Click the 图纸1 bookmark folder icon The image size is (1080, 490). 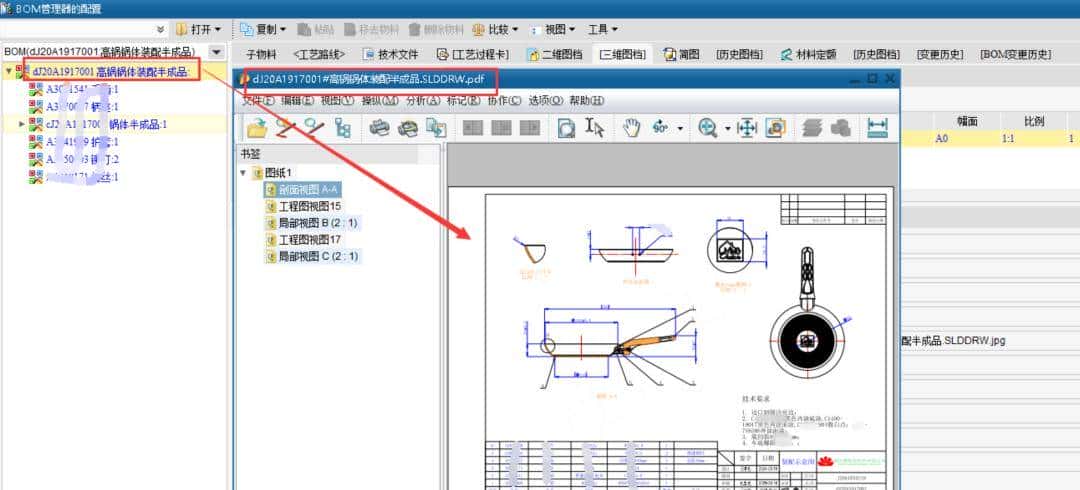[x=258, y=172]
